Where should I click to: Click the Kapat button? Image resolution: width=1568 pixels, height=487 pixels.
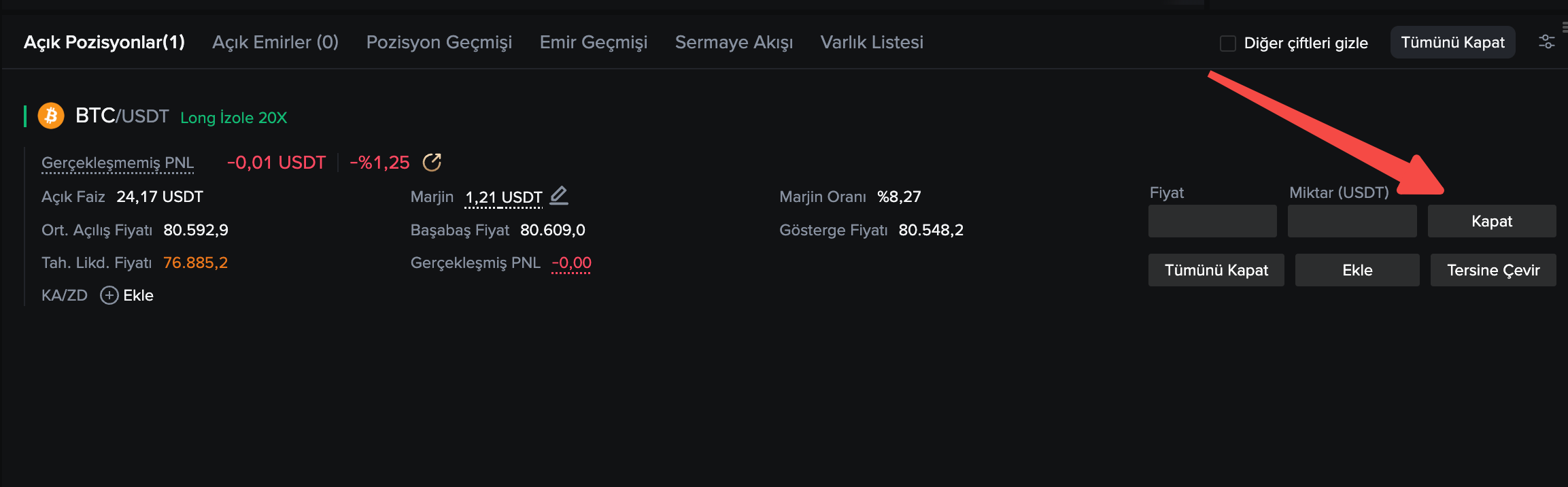pos(1492,221)
